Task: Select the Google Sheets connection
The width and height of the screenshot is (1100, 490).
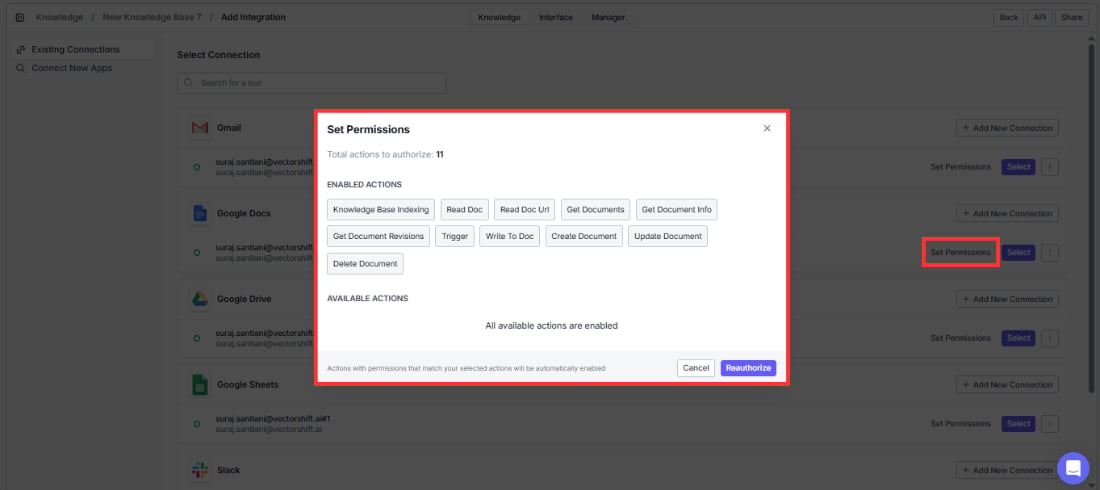Action: (1018, 424)
